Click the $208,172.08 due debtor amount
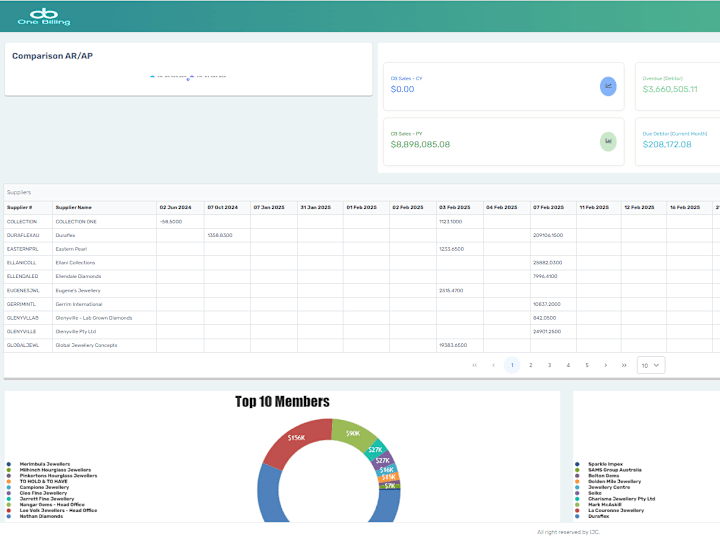720x540 pixels. (667, 144)
